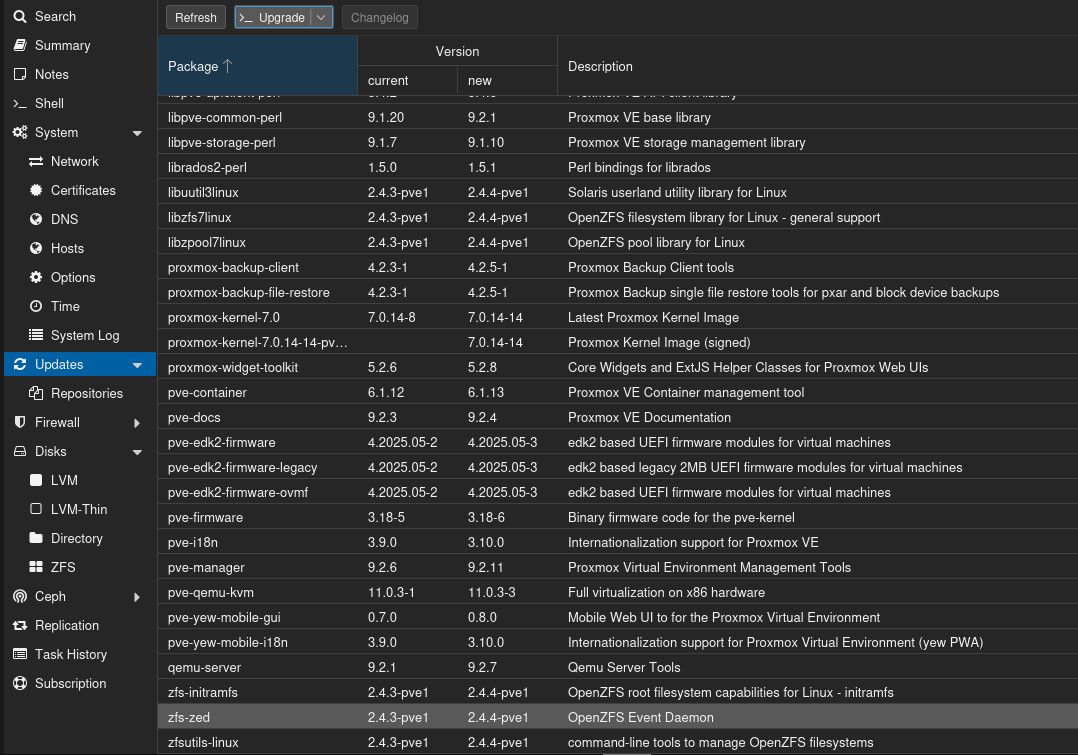Open the Search menu entry
The image size is (1078, 755).
click(80, 17)
